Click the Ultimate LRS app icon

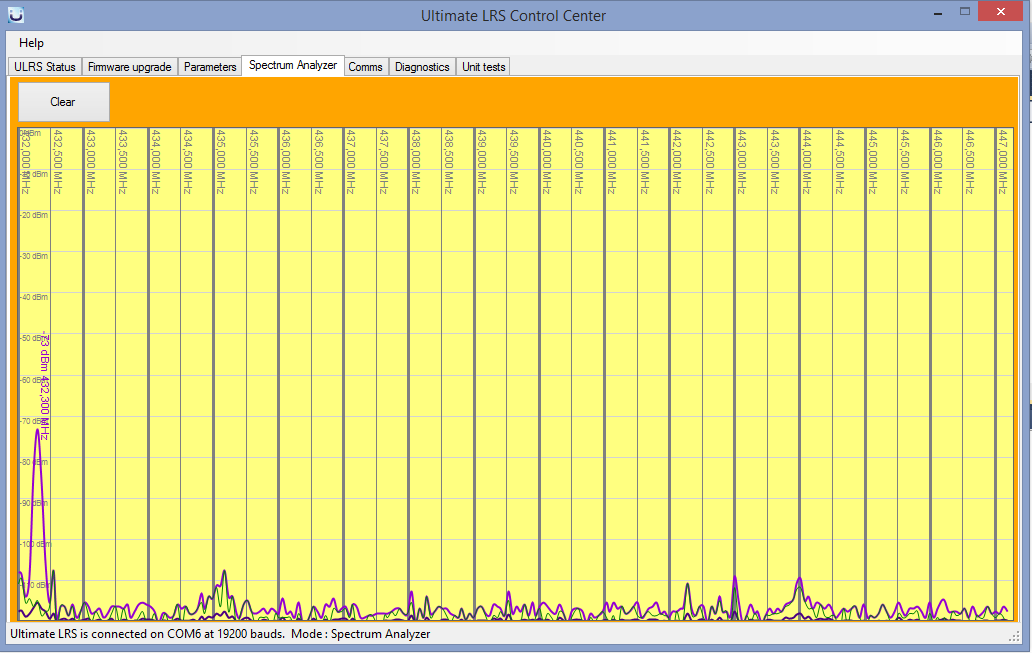pos(16,14)
